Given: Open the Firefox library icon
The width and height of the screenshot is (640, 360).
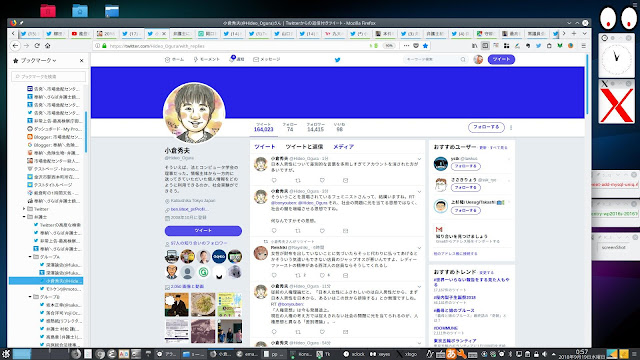Looking at the screenshot, I should click(475, 46).
